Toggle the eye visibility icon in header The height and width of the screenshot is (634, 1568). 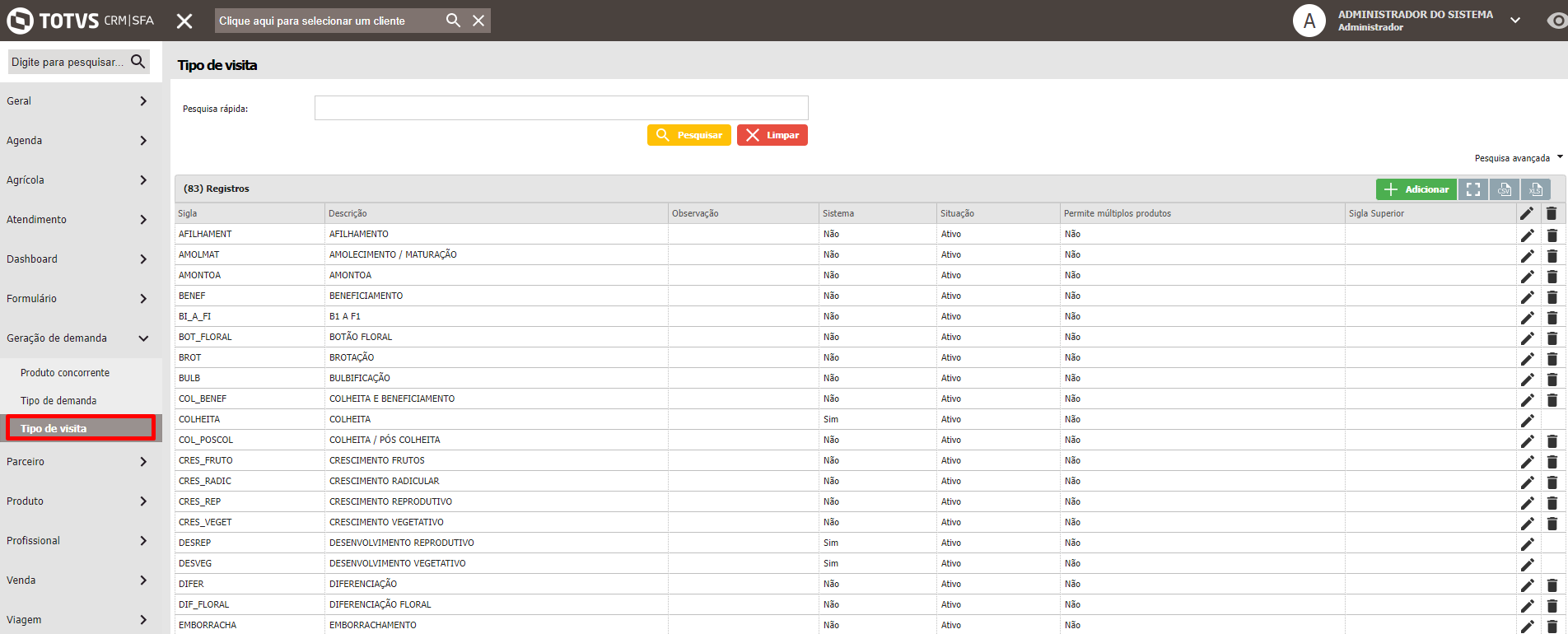pos(1556,21)
